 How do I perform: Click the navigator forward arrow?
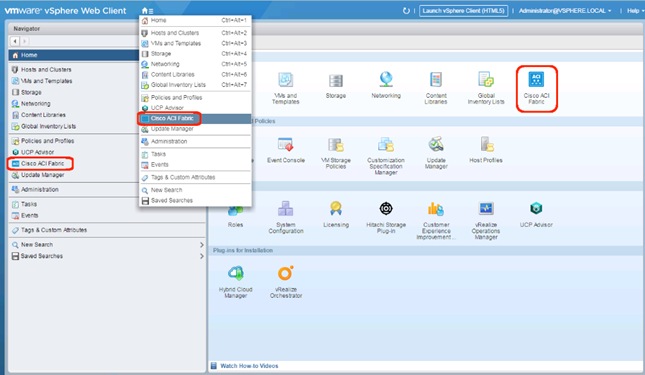[24, 41]
